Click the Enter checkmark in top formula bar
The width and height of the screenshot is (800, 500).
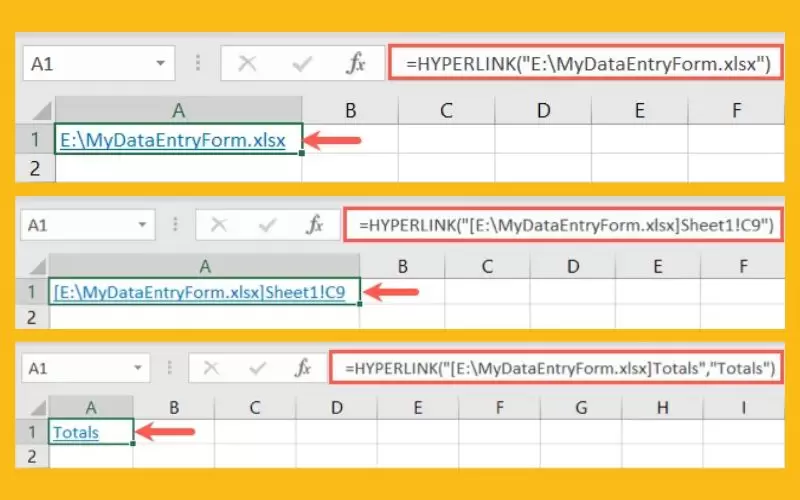click(302, 64)
